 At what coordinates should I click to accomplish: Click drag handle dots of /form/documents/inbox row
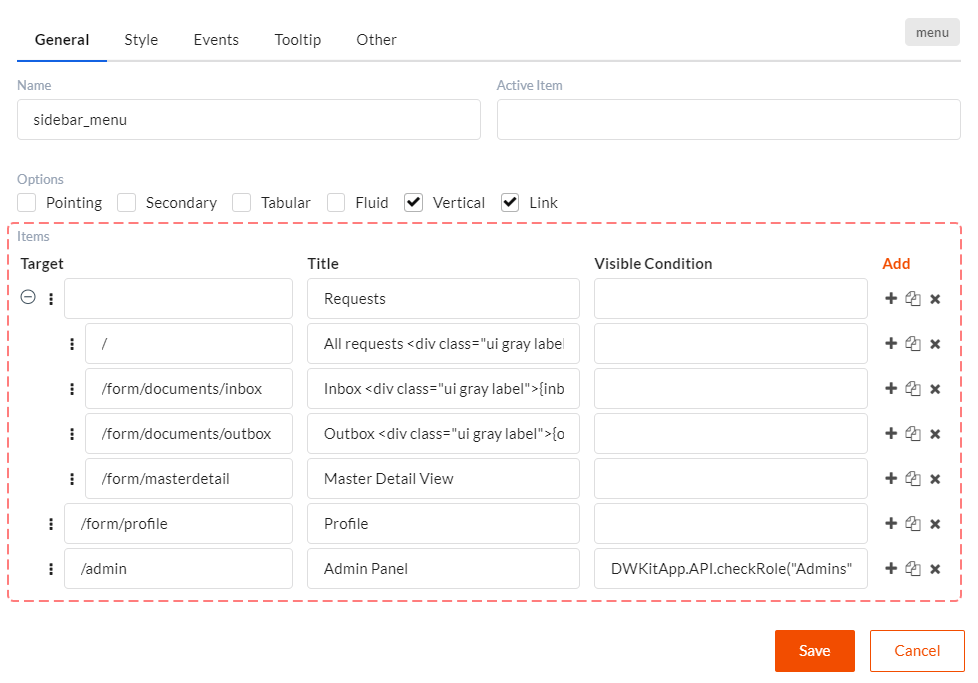tap(72, 389)
